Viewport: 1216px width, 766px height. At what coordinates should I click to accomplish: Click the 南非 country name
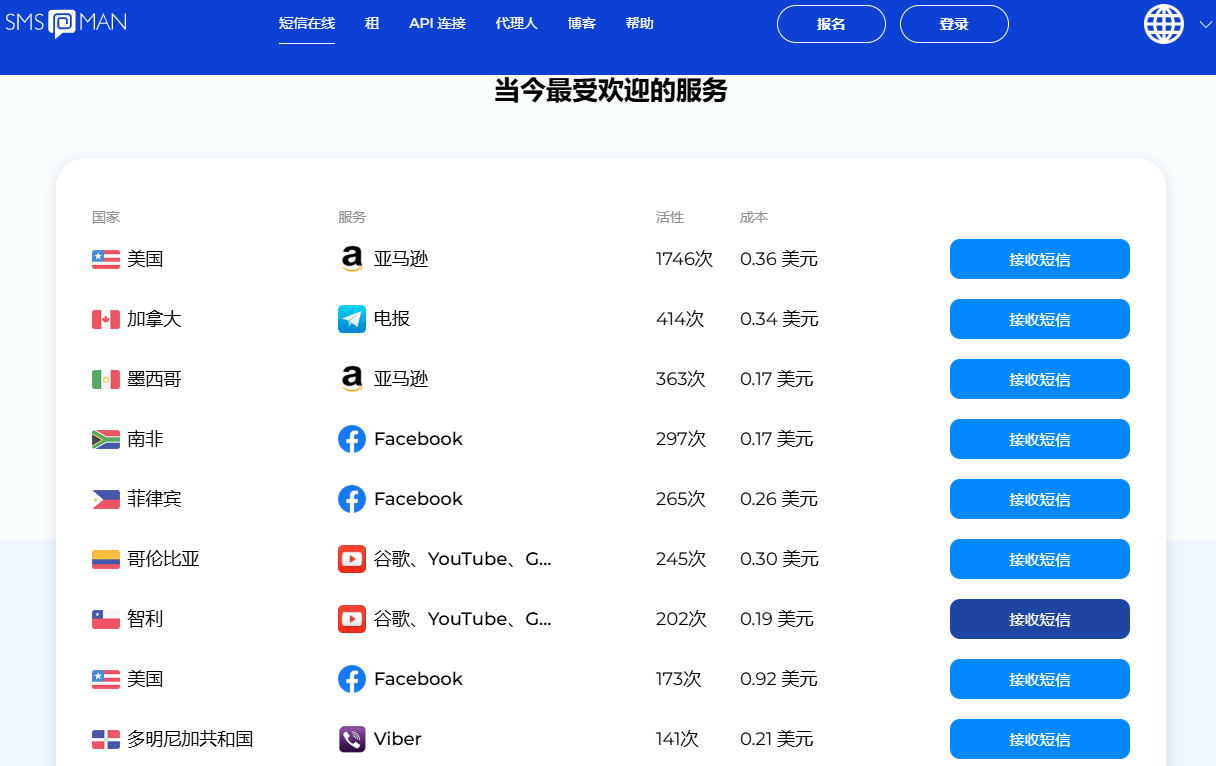click(x=145, y=439)
